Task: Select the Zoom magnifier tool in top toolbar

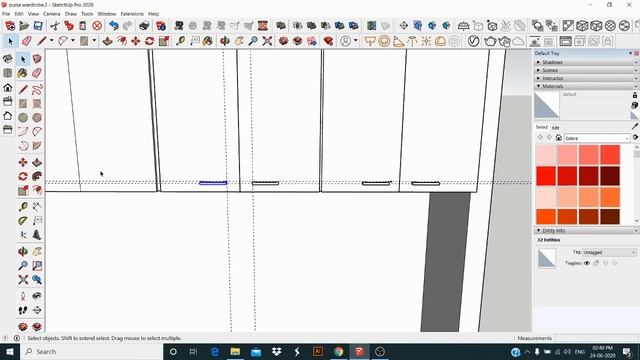Action: [253, 41]
